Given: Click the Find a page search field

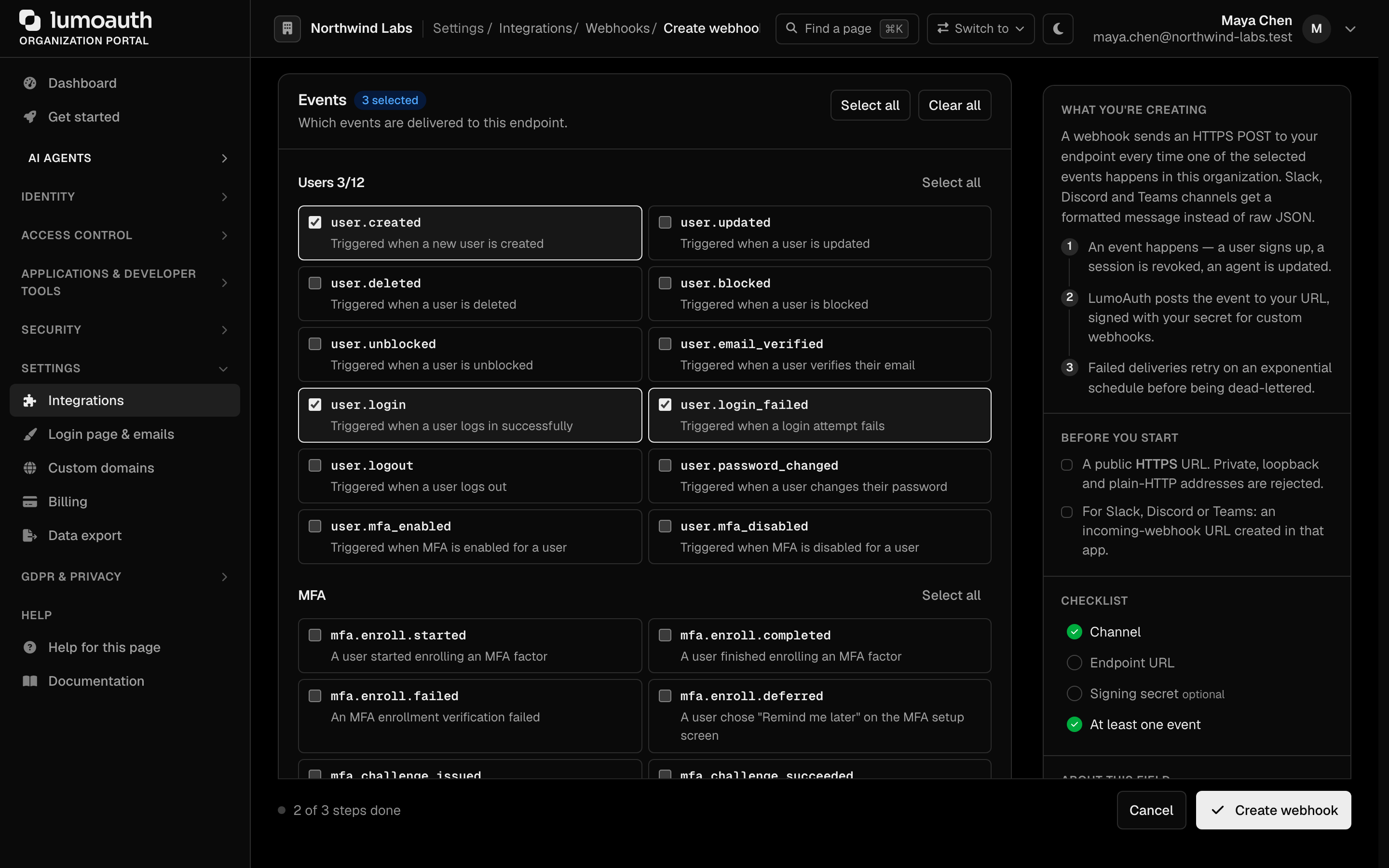Looking at the screenshot, I should click(846, 29).
